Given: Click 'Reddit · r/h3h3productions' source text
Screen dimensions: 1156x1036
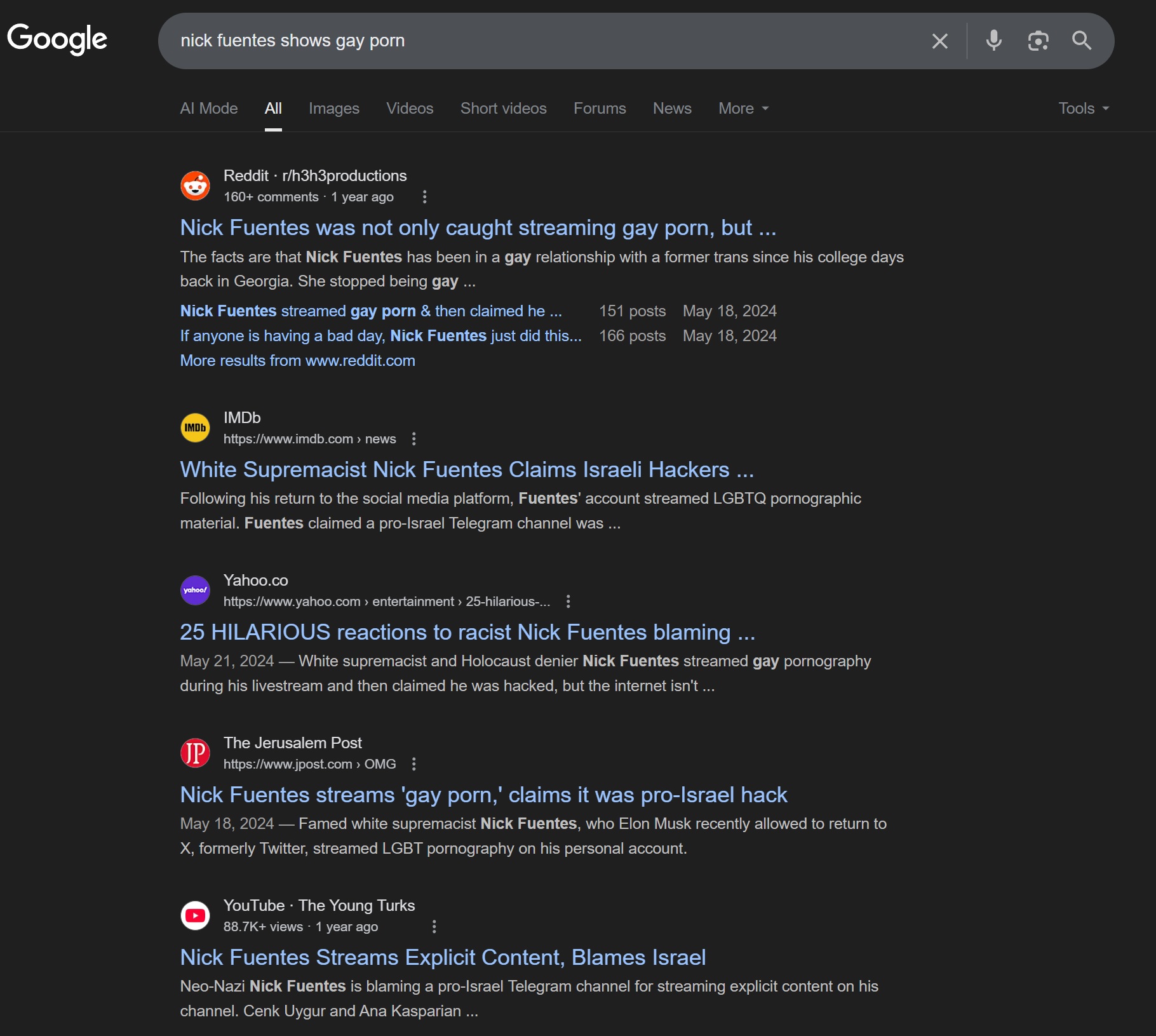Looking at the screenshot, I should coord(315,176).
